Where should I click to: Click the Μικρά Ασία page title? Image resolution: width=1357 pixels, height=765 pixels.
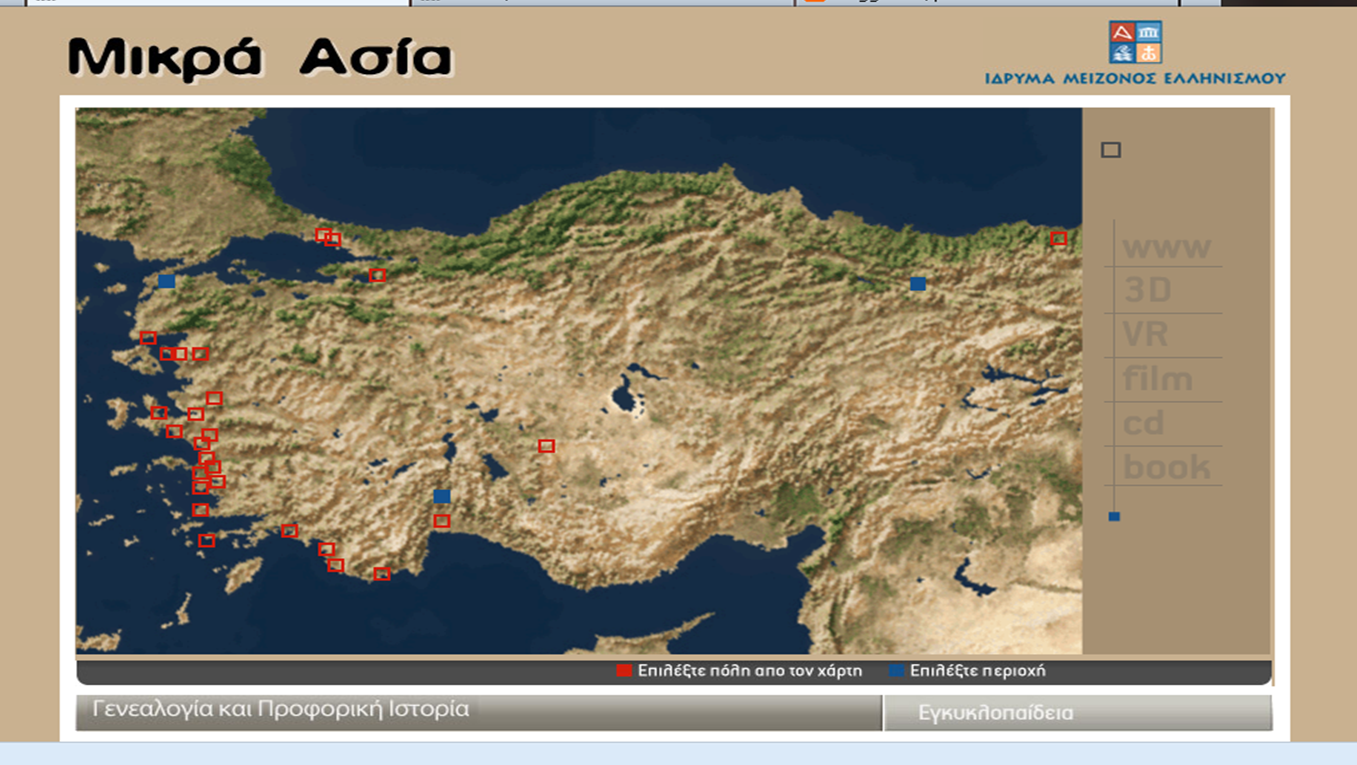coord(260,57)
